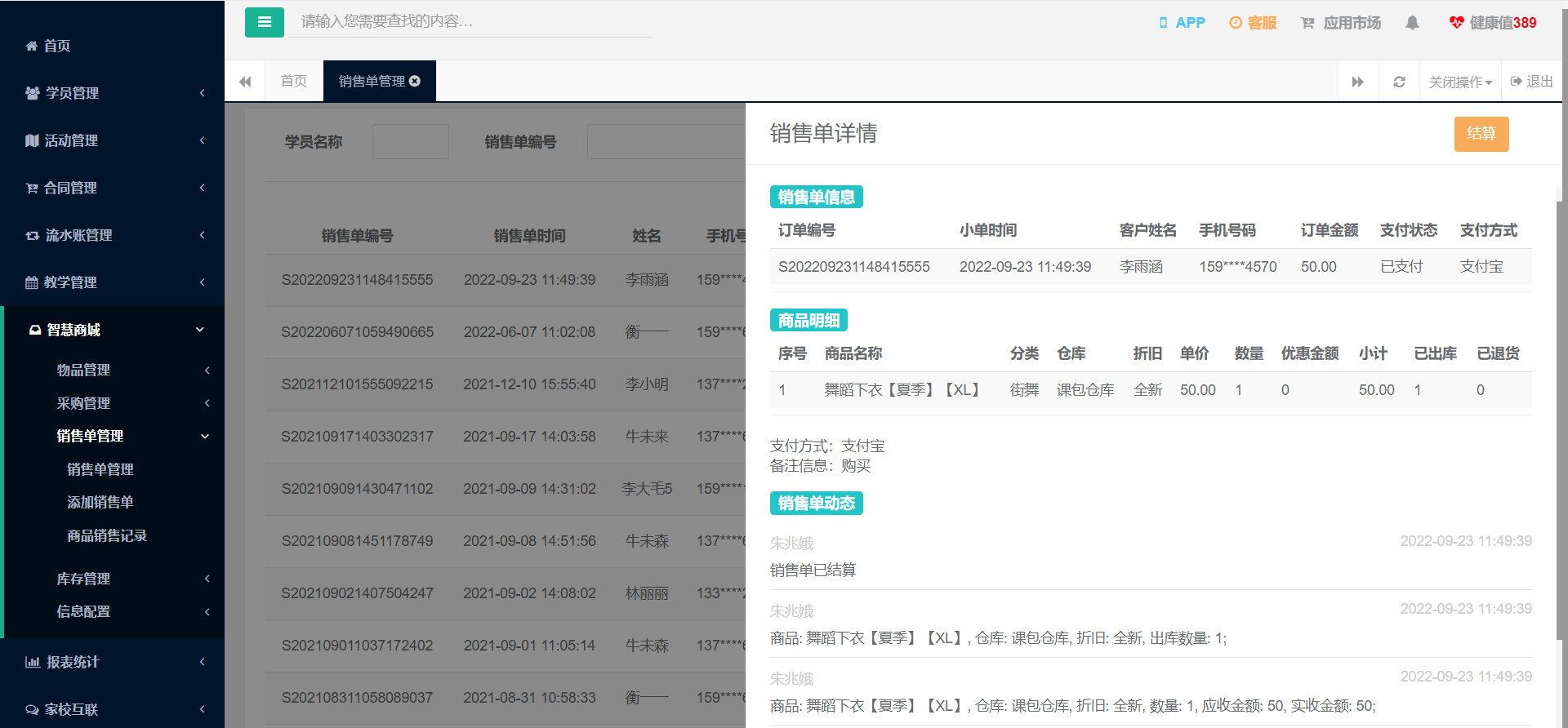Click the 学员名称 filter input

tap(411, 141)
